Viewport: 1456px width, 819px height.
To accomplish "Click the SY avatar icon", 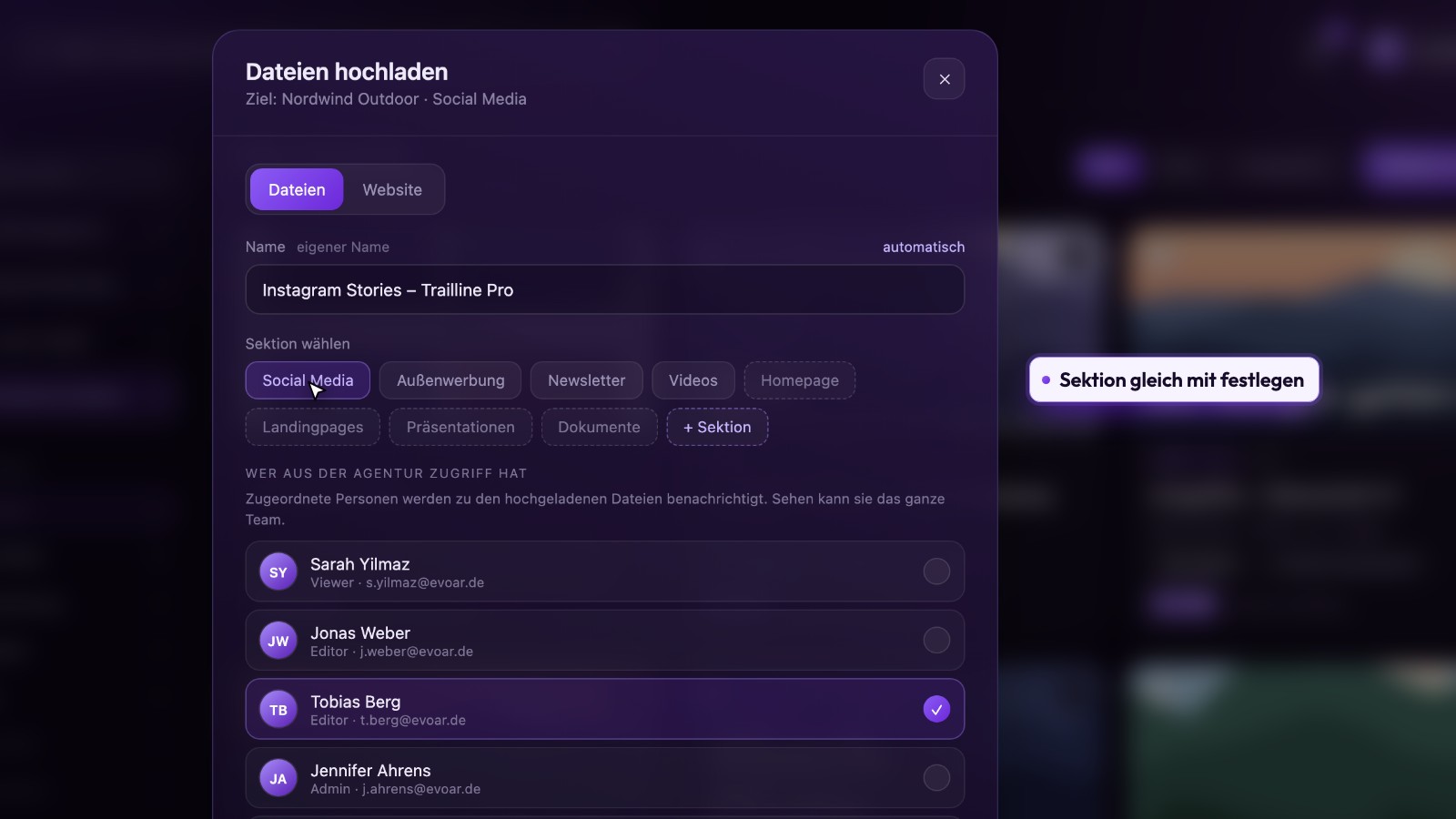I will pos(278,571).
